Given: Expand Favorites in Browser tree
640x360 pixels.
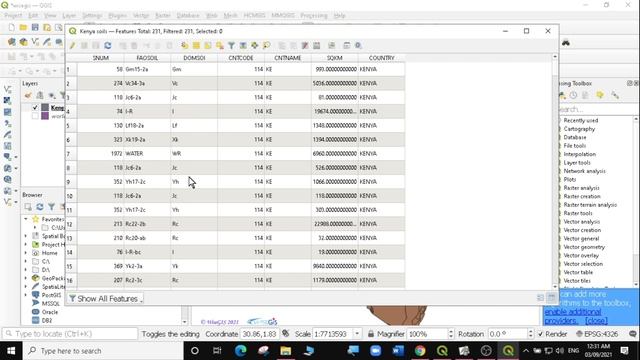Looking at the screenshot, I should 26,219.
